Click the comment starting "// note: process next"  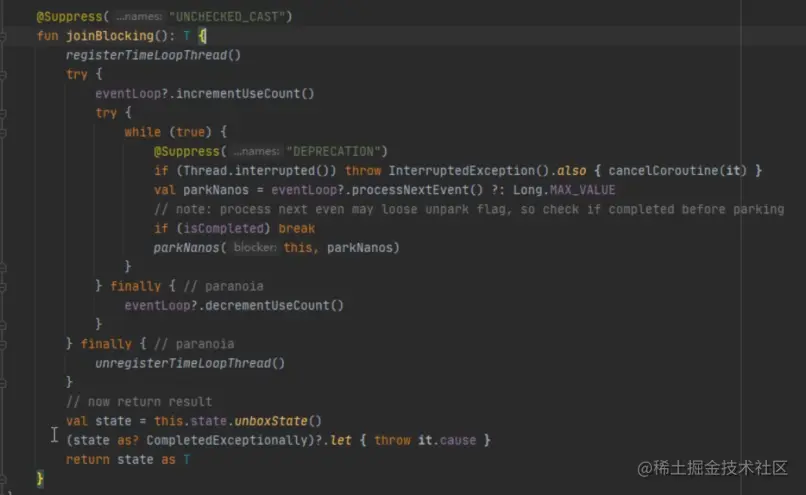tap(469, 209)
